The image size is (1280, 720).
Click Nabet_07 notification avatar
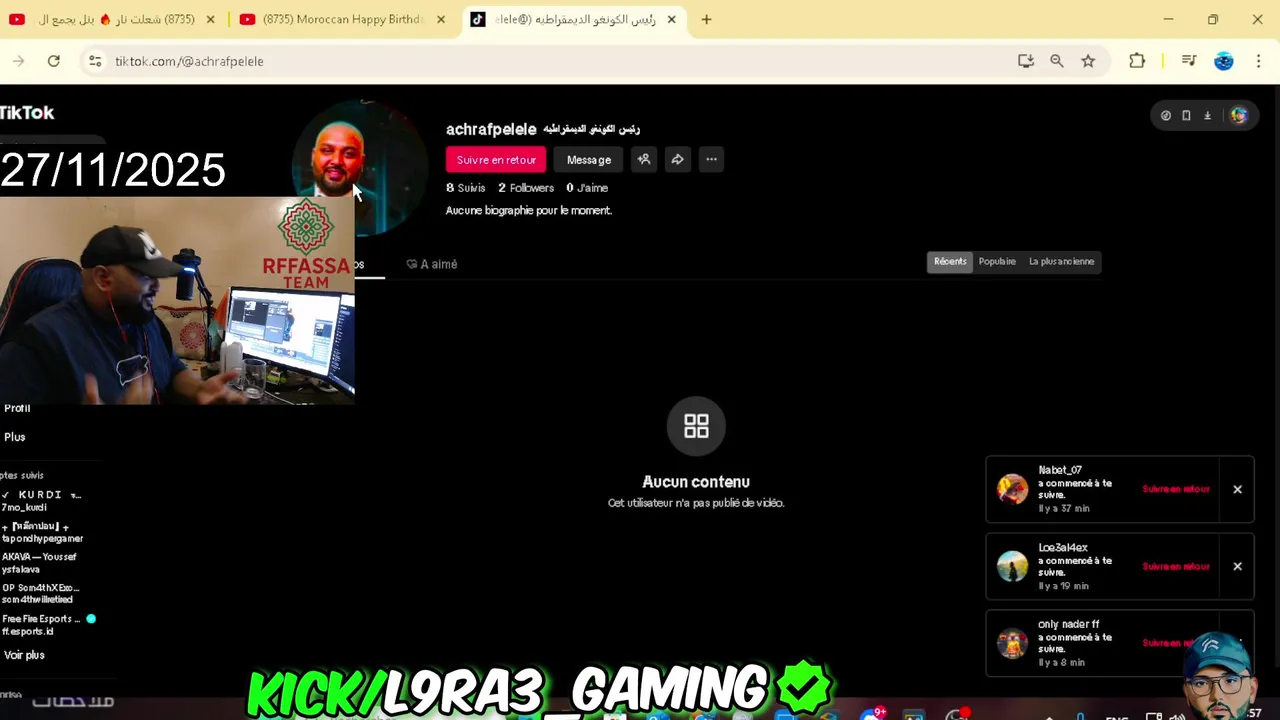(x=1012, y=489)
